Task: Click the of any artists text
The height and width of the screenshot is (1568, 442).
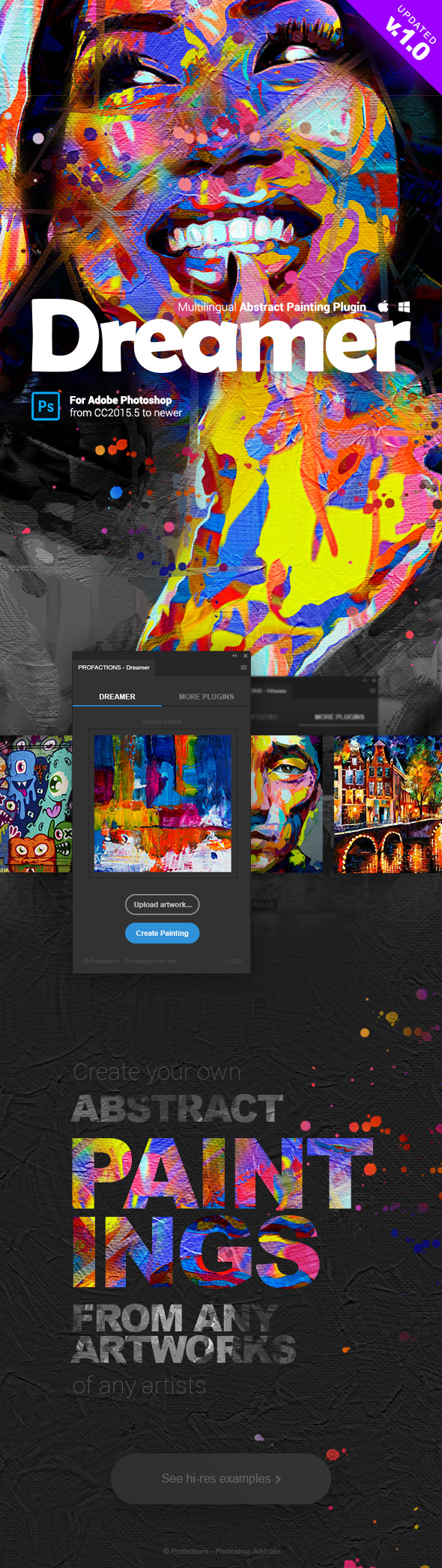Action: 139,1386
